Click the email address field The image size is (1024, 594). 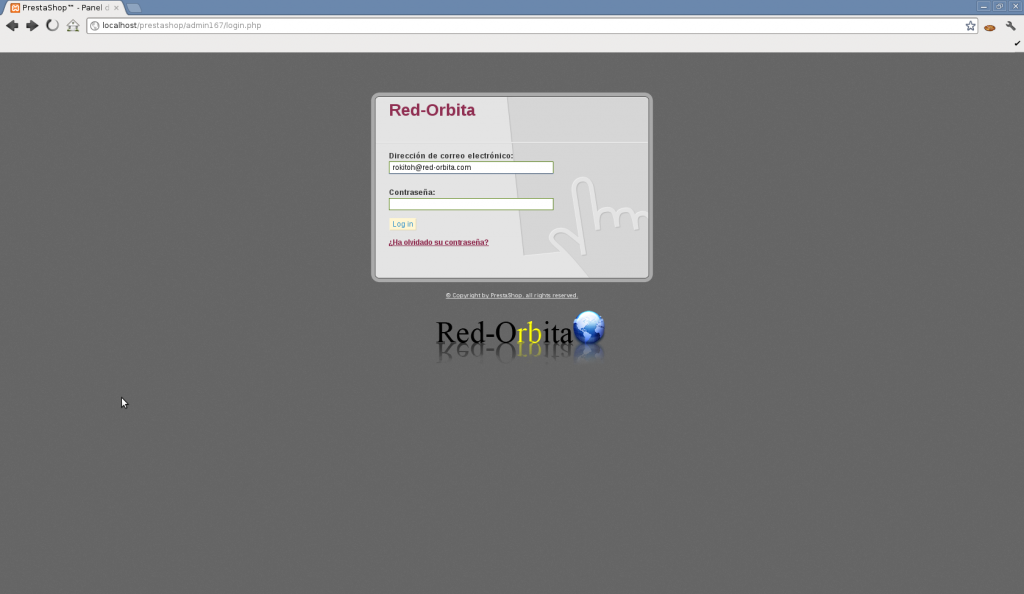(471, 168)
